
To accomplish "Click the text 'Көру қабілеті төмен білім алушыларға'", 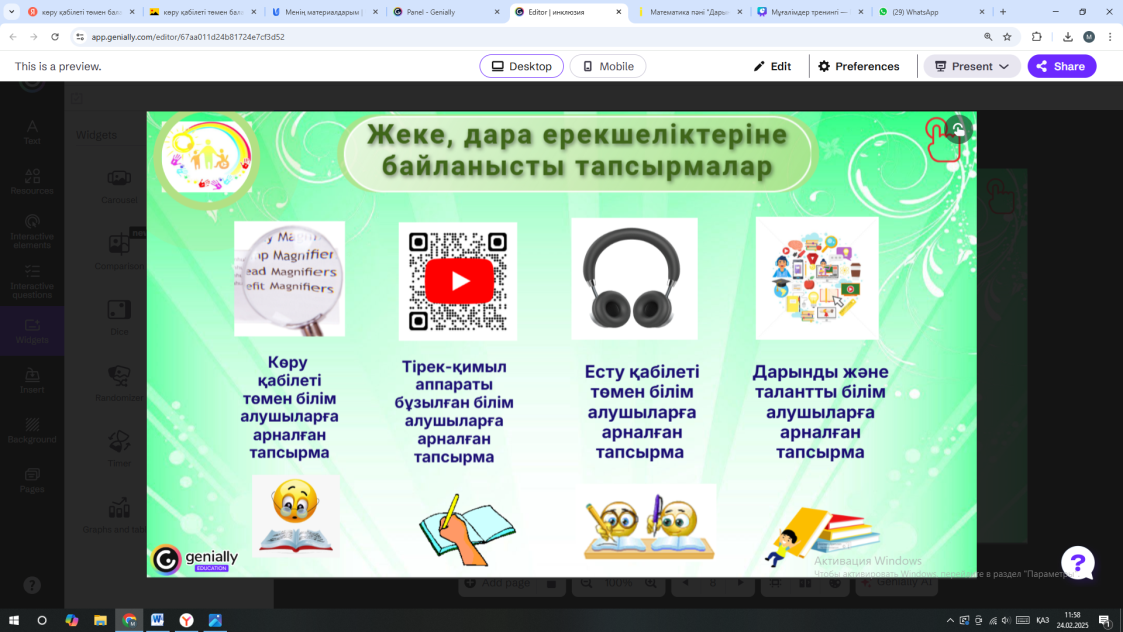I will (289, 389).
